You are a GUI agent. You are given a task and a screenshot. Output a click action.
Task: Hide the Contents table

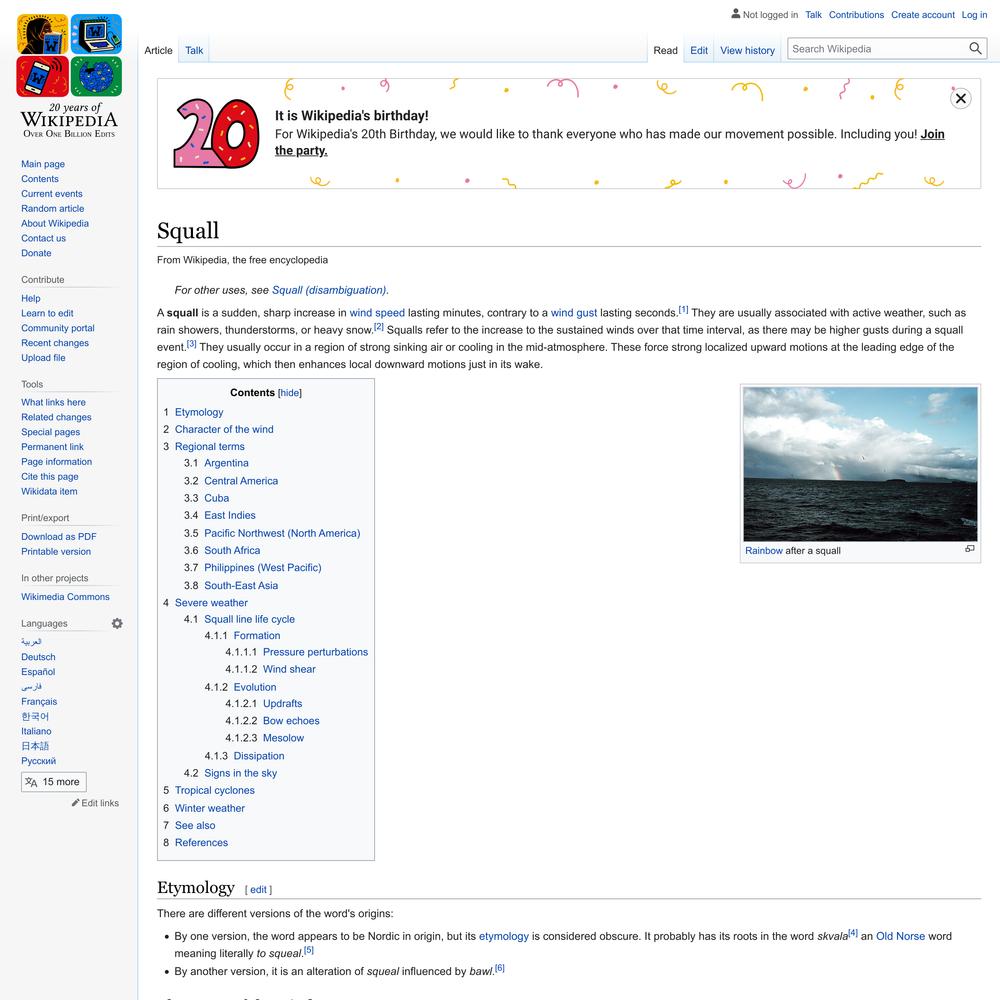coord(290,393)
